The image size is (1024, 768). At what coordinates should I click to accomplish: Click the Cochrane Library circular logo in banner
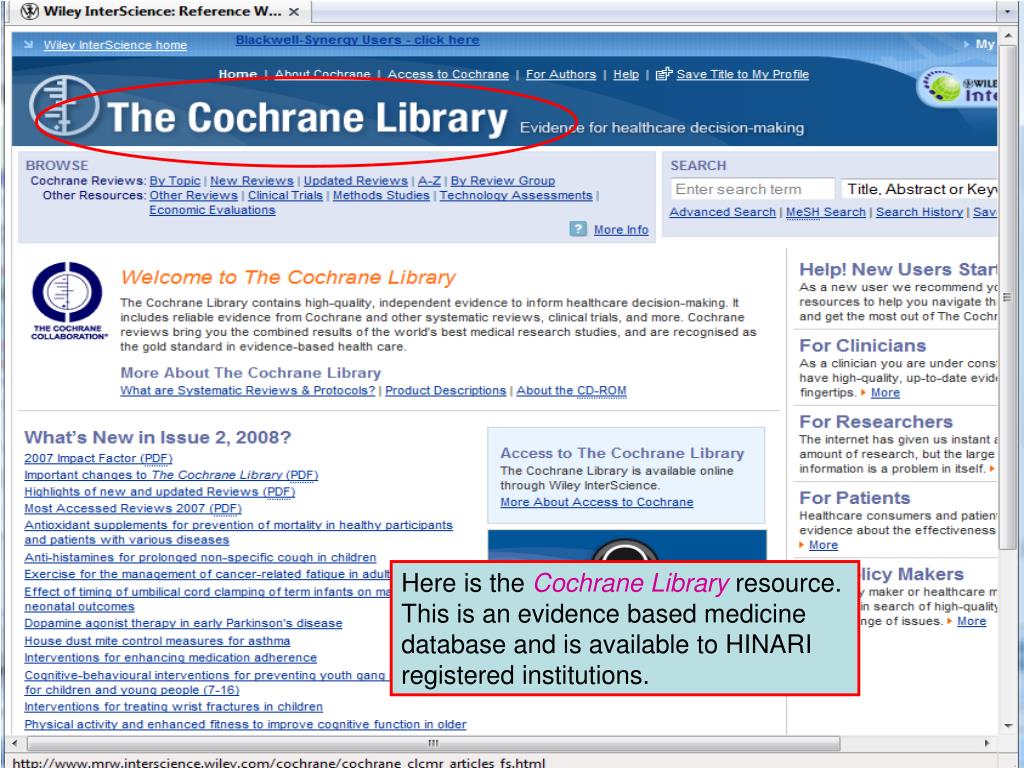[64, 106]
